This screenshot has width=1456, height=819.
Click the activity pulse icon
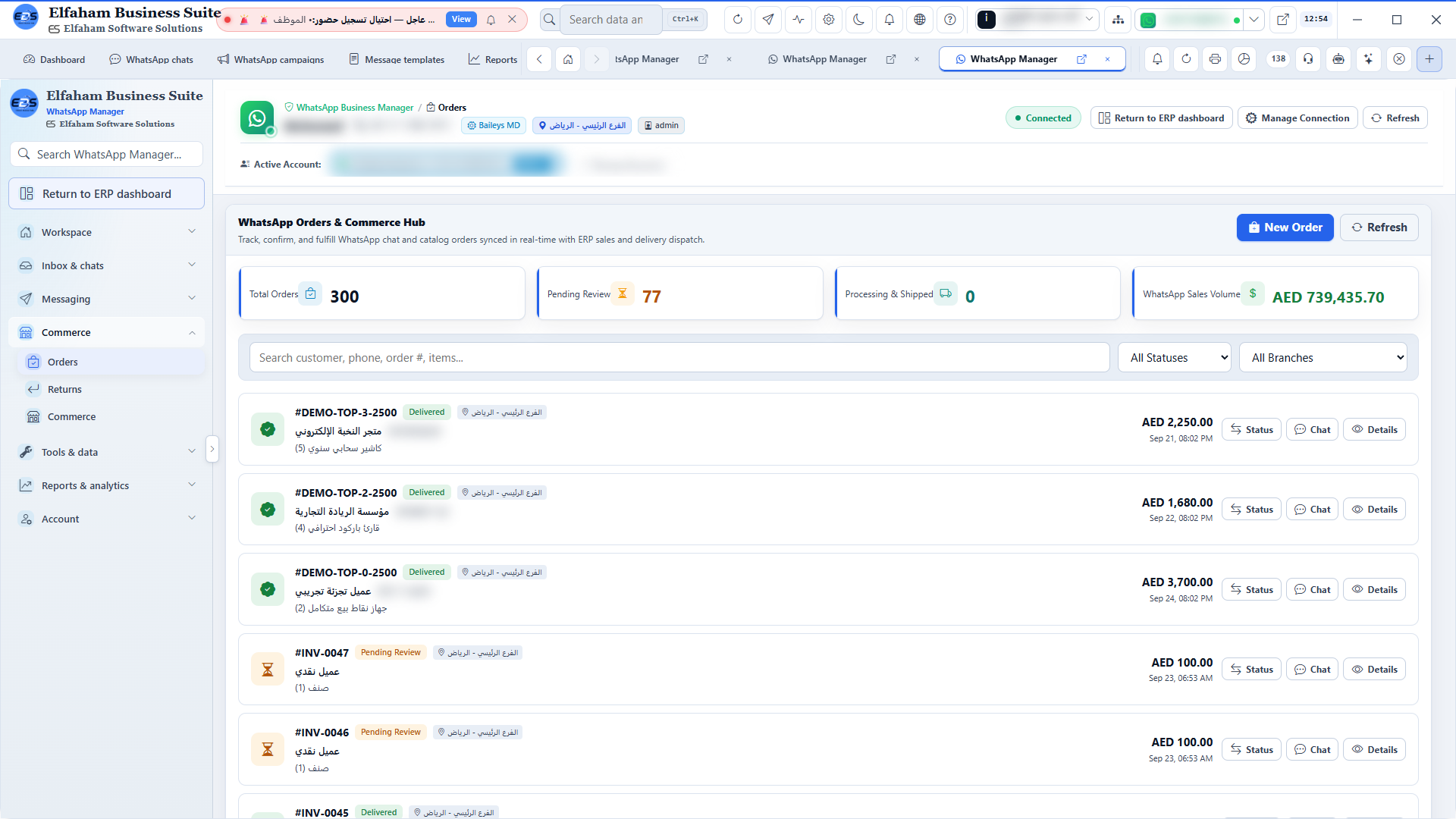(799, 20)
